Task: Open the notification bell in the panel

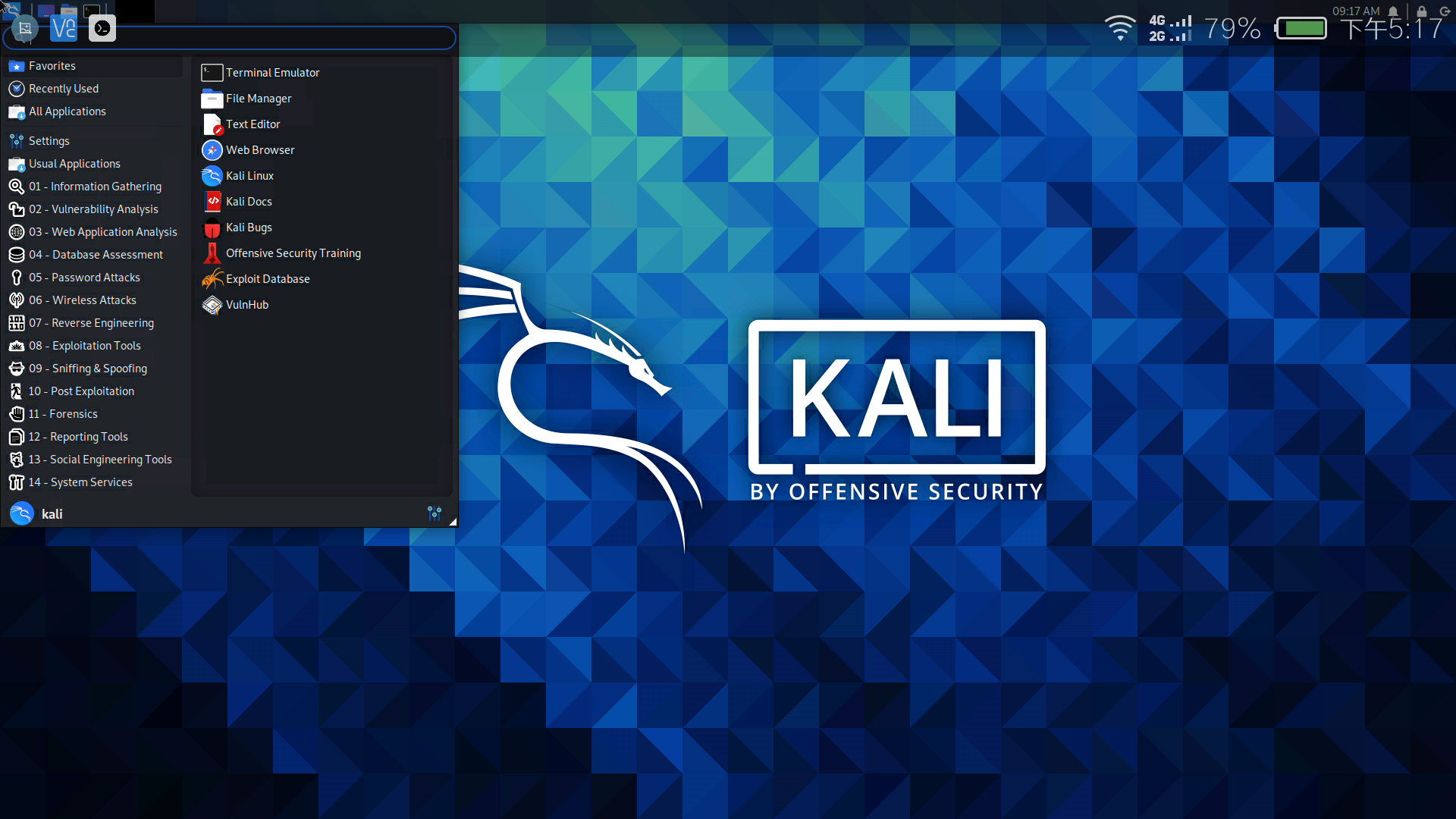Action: [1393, 11]
